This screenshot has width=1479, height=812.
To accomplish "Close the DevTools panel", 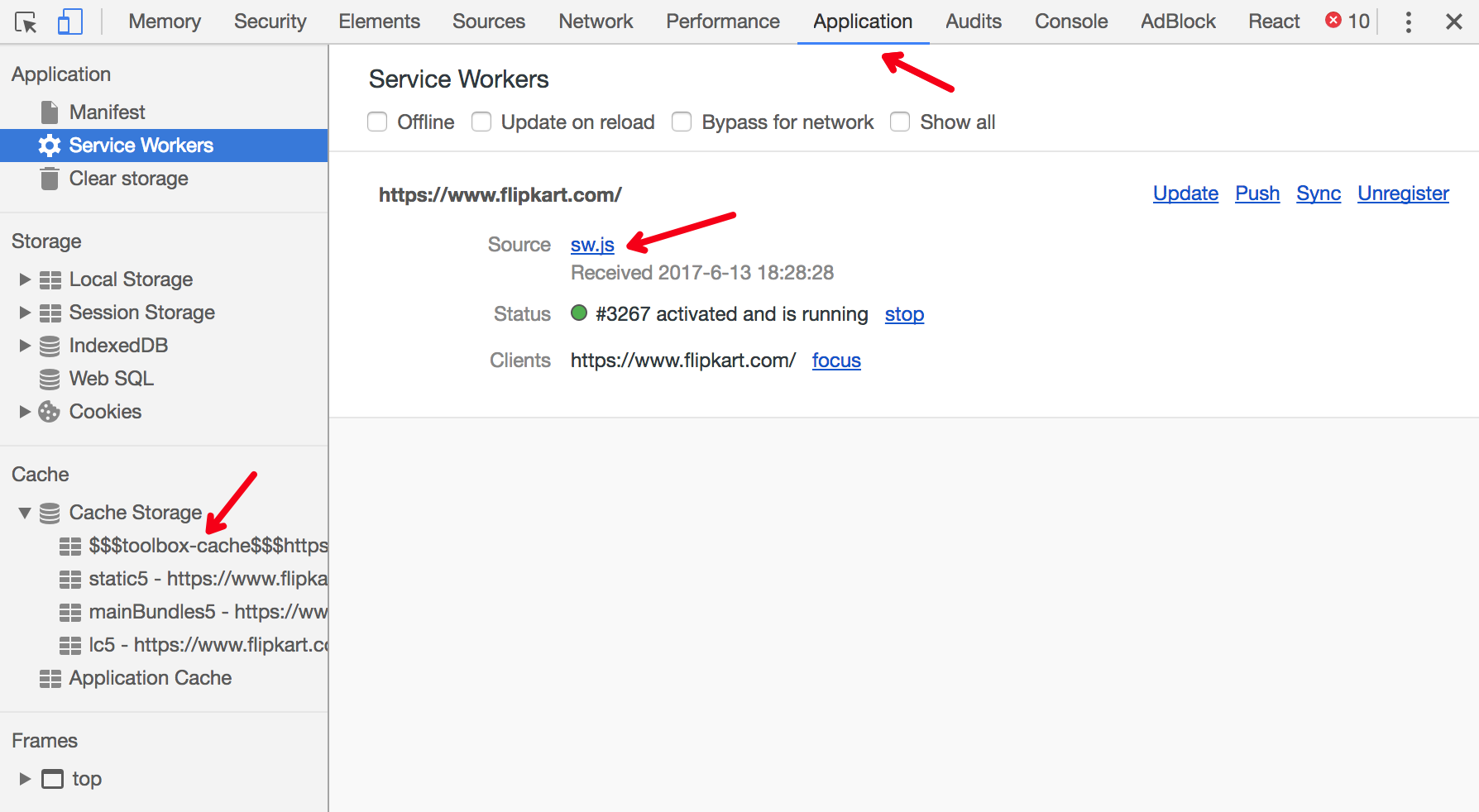I will point(1453,21).
